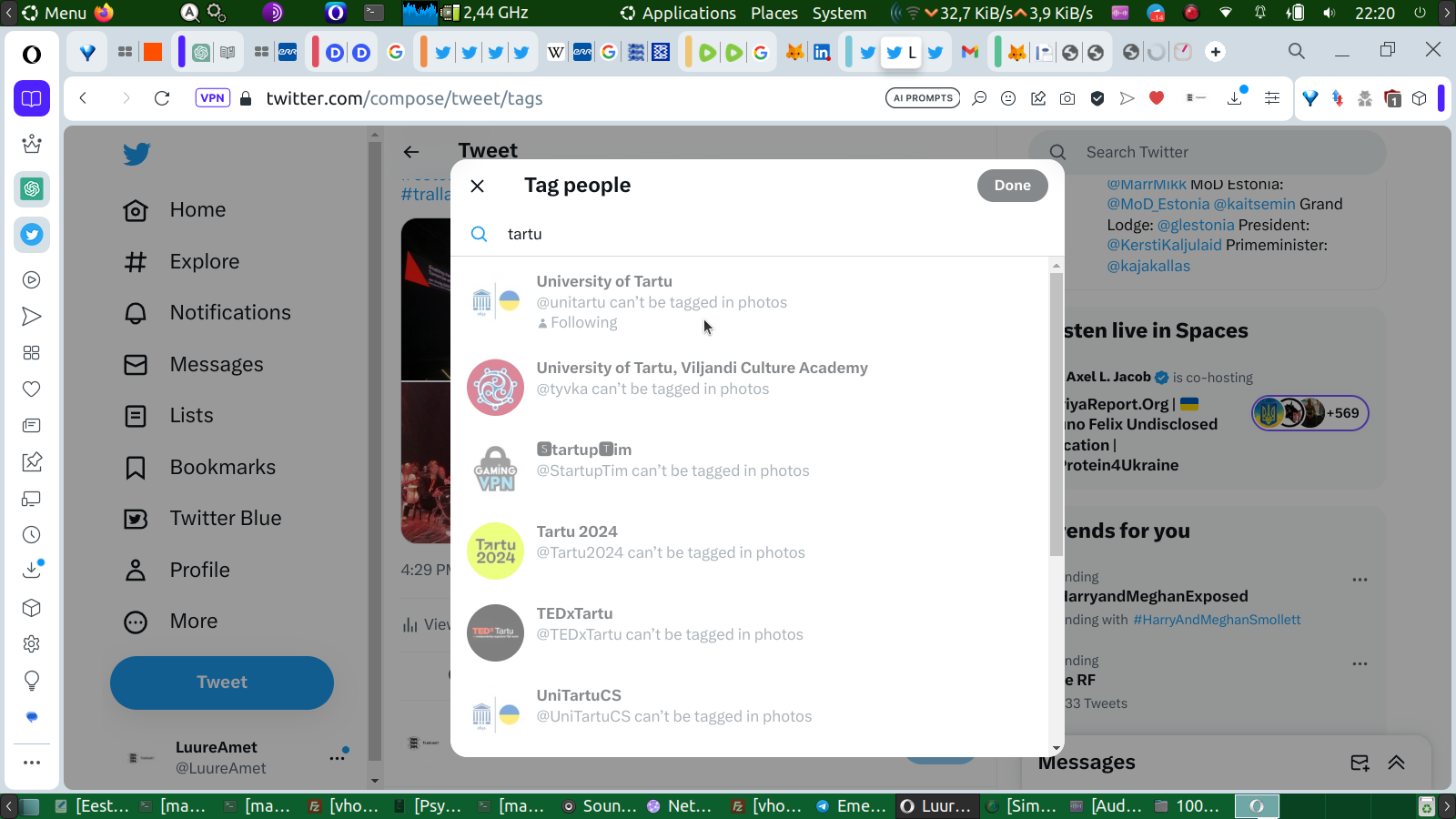Open LuureAmet account options menu

pyautogui.click(x=338, y=757)
